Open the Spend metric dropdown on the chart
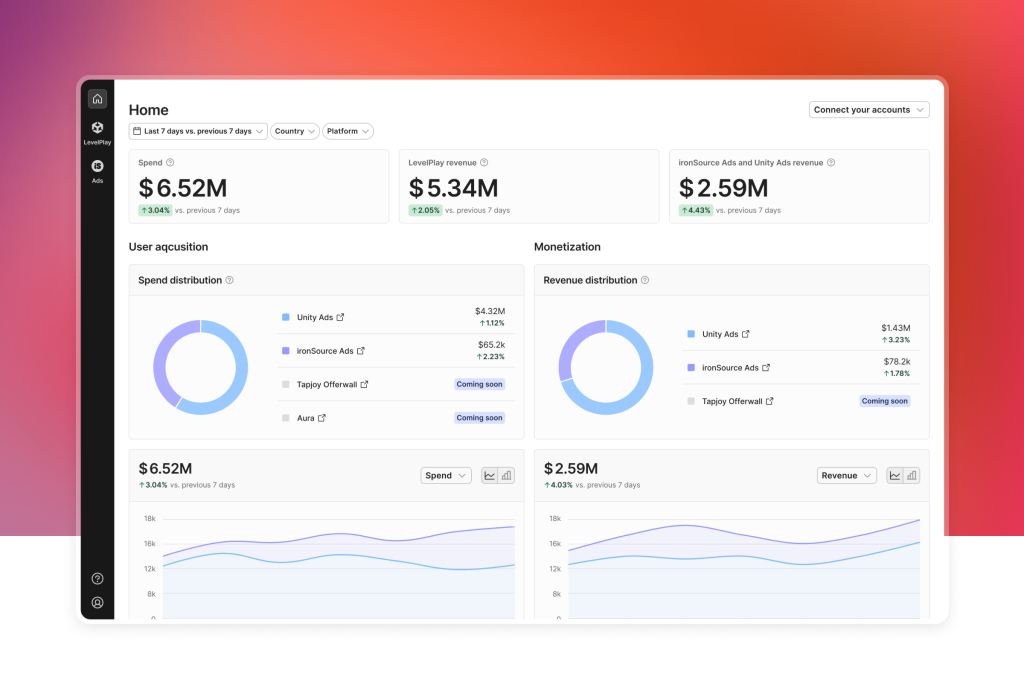The height and width of the screenshot is (699, 1024). (x=445, y=475)
